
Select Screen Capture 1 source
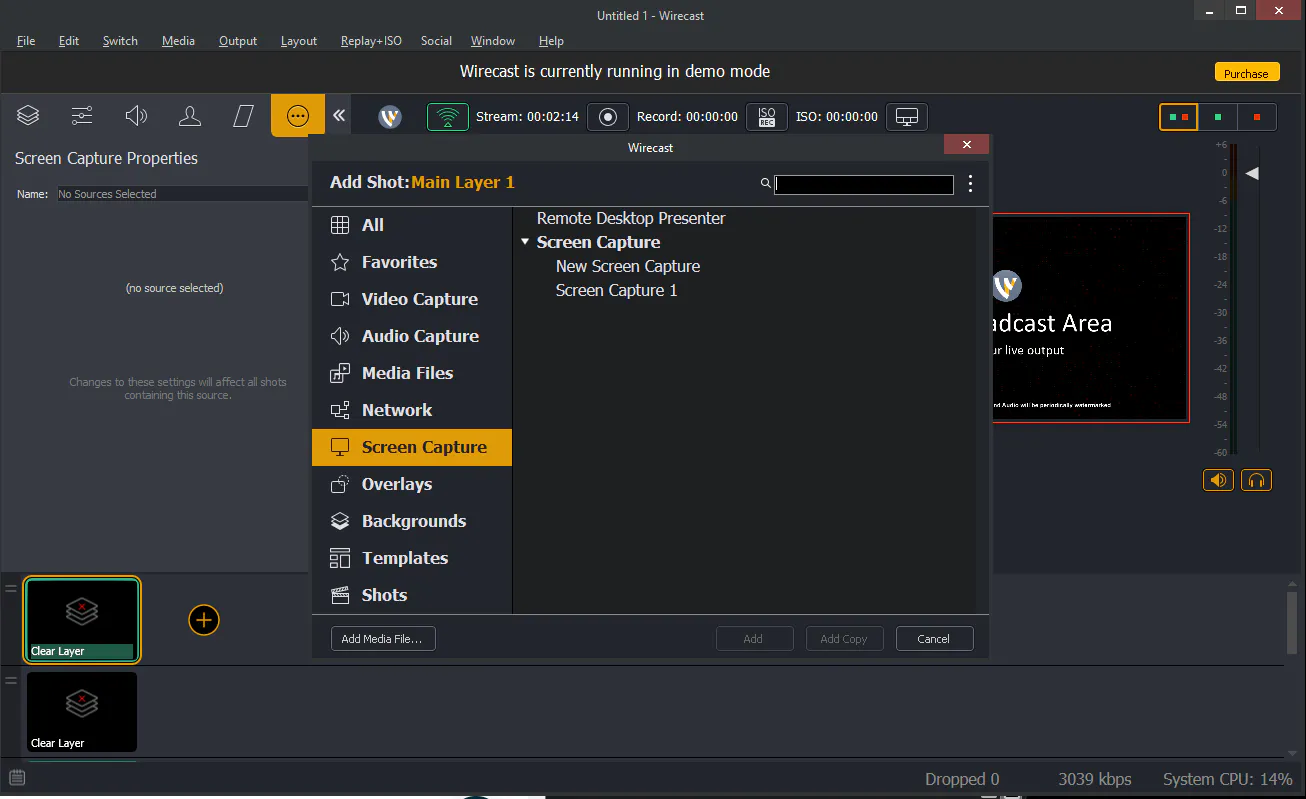pyautogui.click(x=616, y=290)
